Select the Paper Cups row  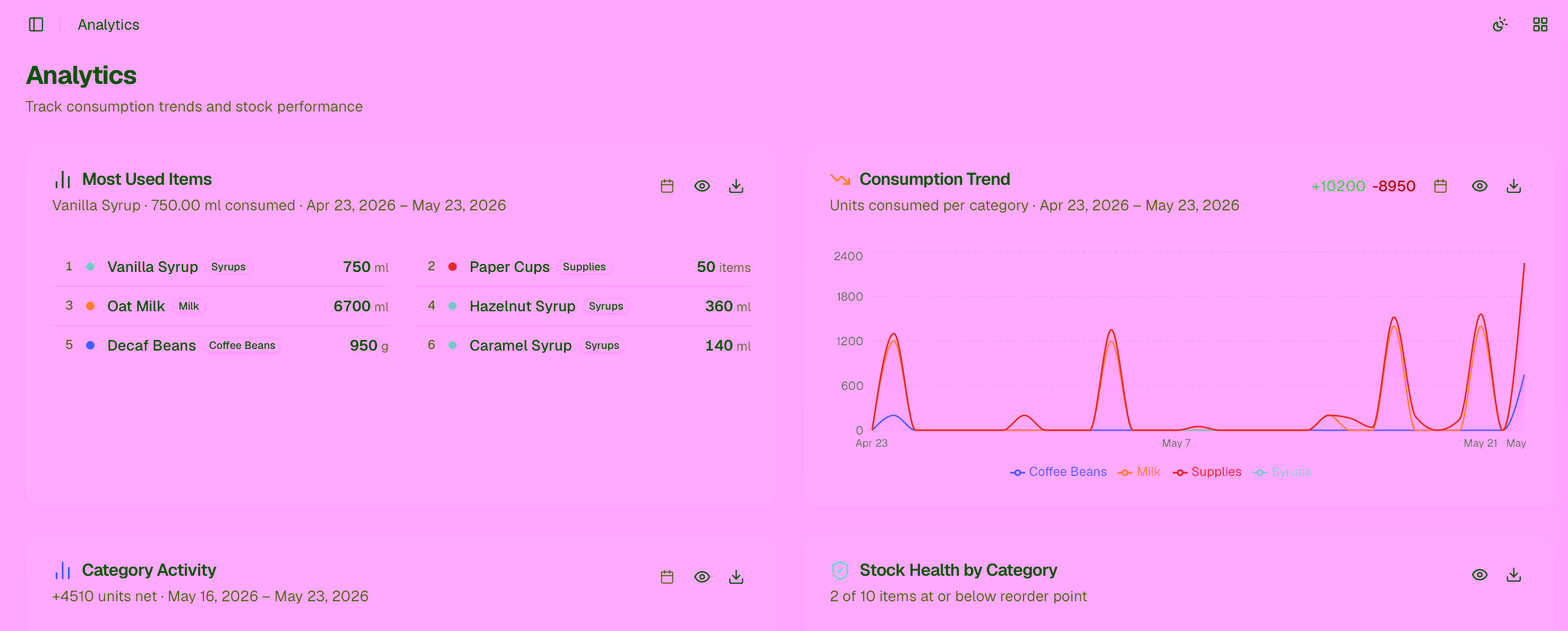coord(582,267)
